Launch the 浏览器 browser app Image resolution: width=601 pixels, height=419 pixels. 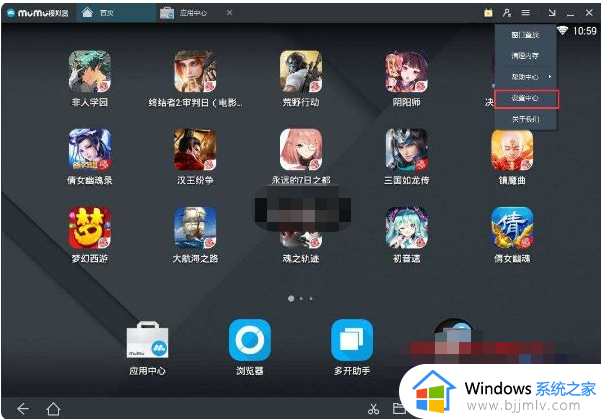(x=250, y=340)
